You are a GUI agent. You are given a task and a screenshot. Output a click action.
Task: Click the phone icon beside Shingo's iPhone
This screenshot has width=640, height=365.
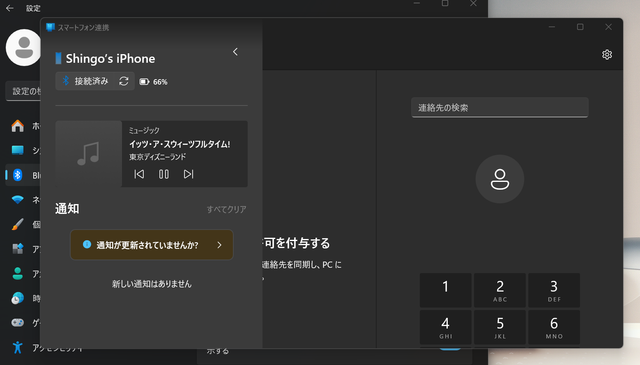click(58, 58)
